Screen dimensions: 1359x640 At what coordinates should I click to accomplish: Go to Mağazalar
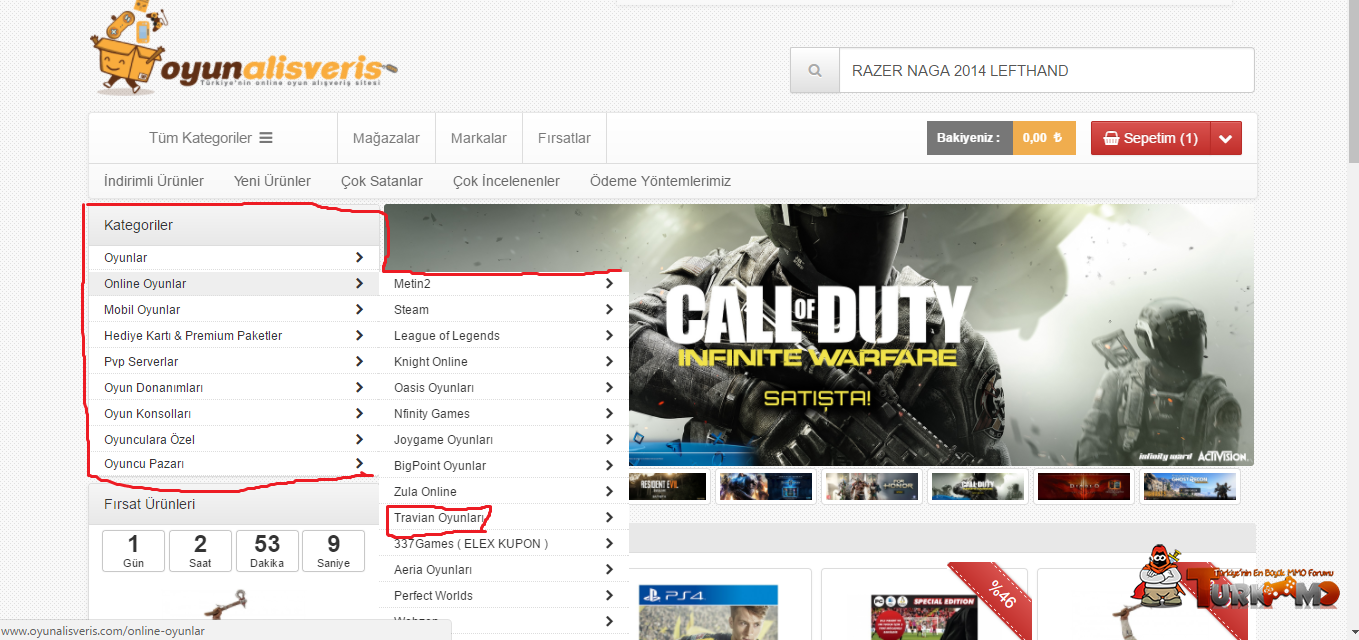pyautogui.click(x=386, y=138)
